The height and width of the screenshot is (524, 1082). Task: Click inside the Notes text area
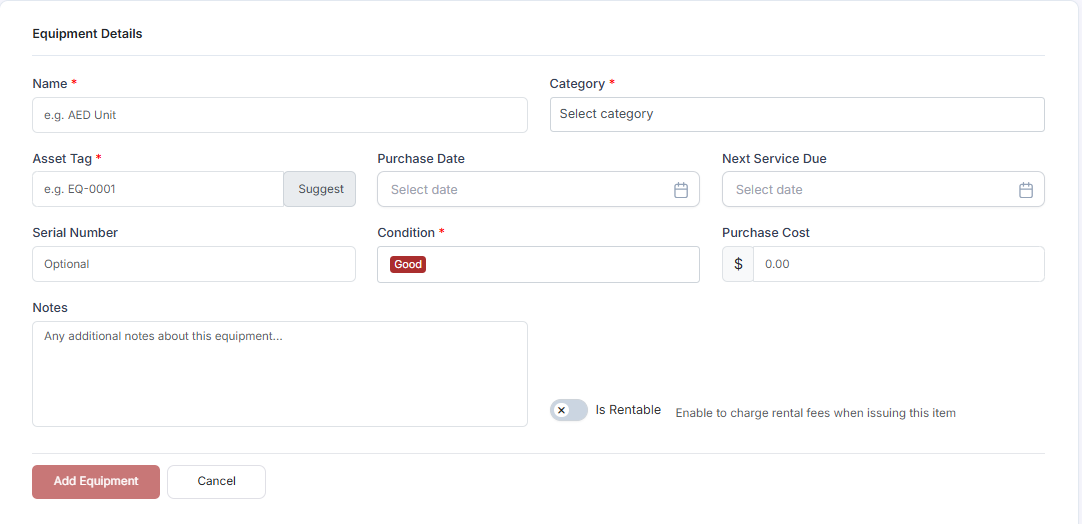[280, 373]
